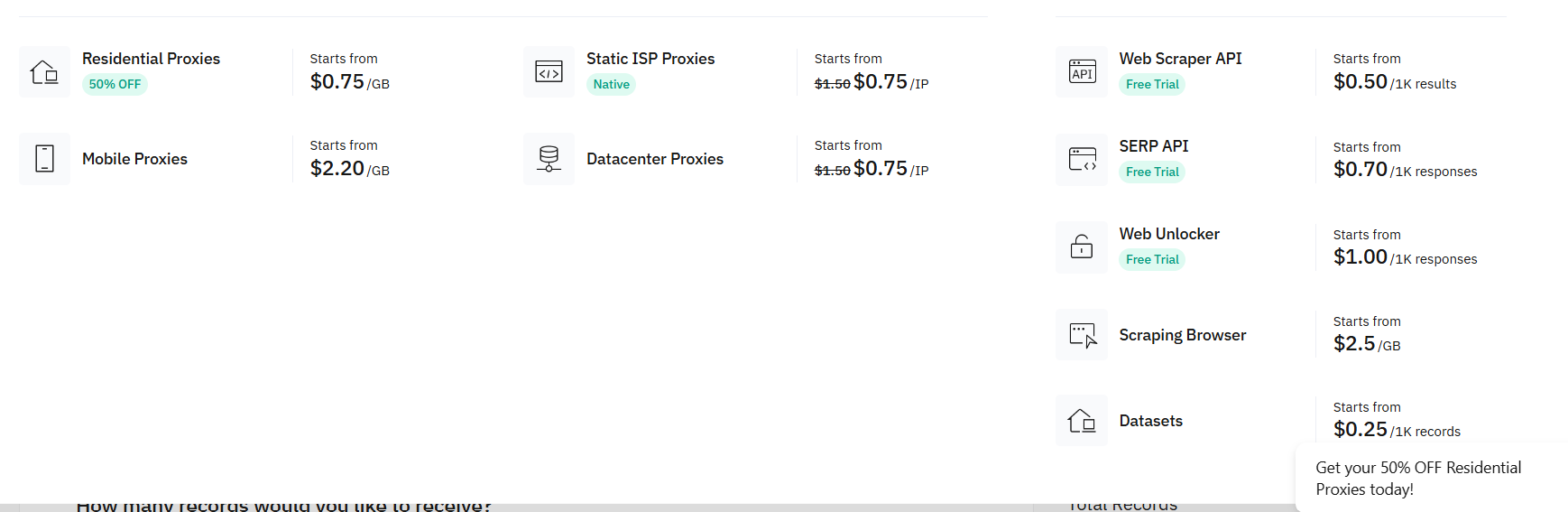
Task: Click the Web Scraper API icon
Action: click(x=1082, y=71)
